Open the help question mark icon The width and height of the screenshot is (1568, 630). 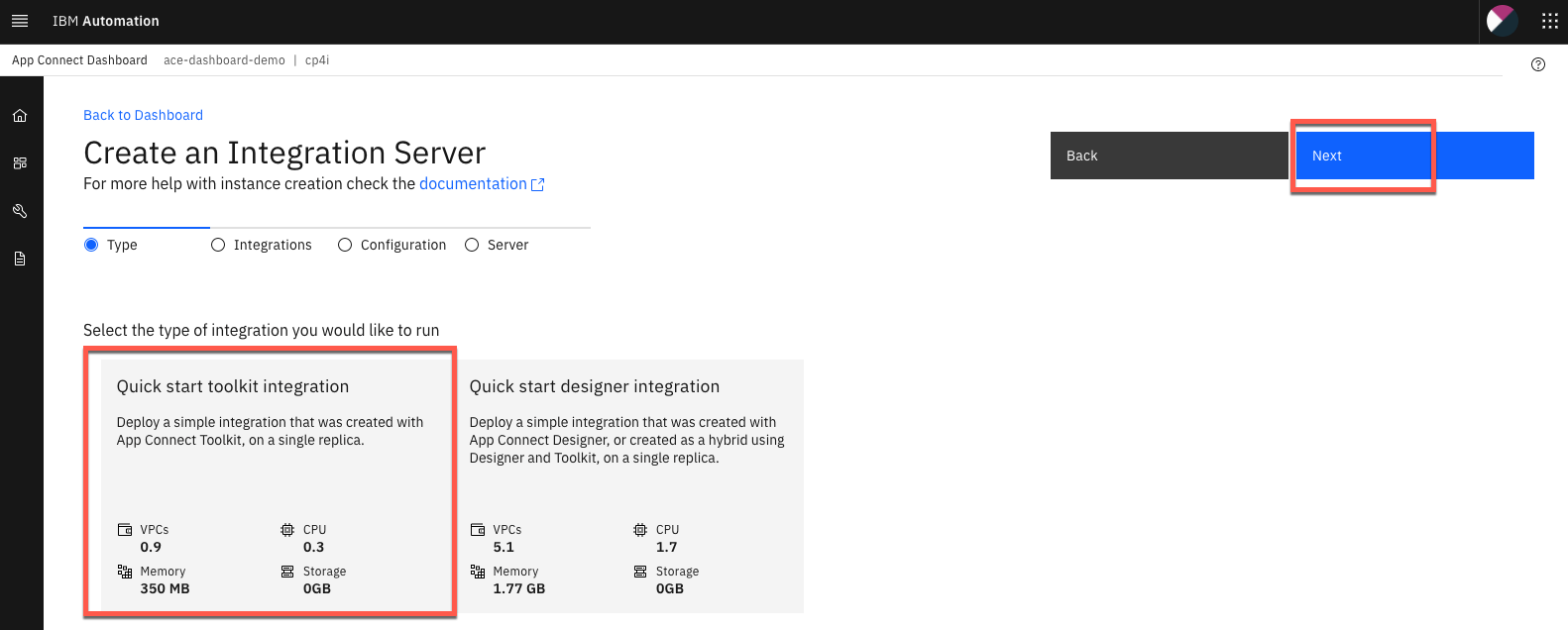1538,63
